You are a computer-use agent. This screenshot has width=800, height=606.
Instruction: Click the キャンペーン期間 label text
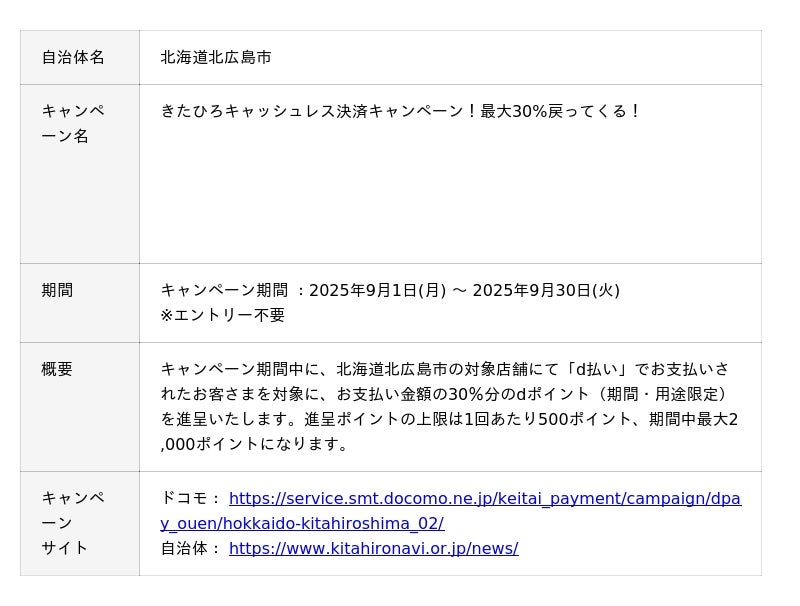point(224,290)
